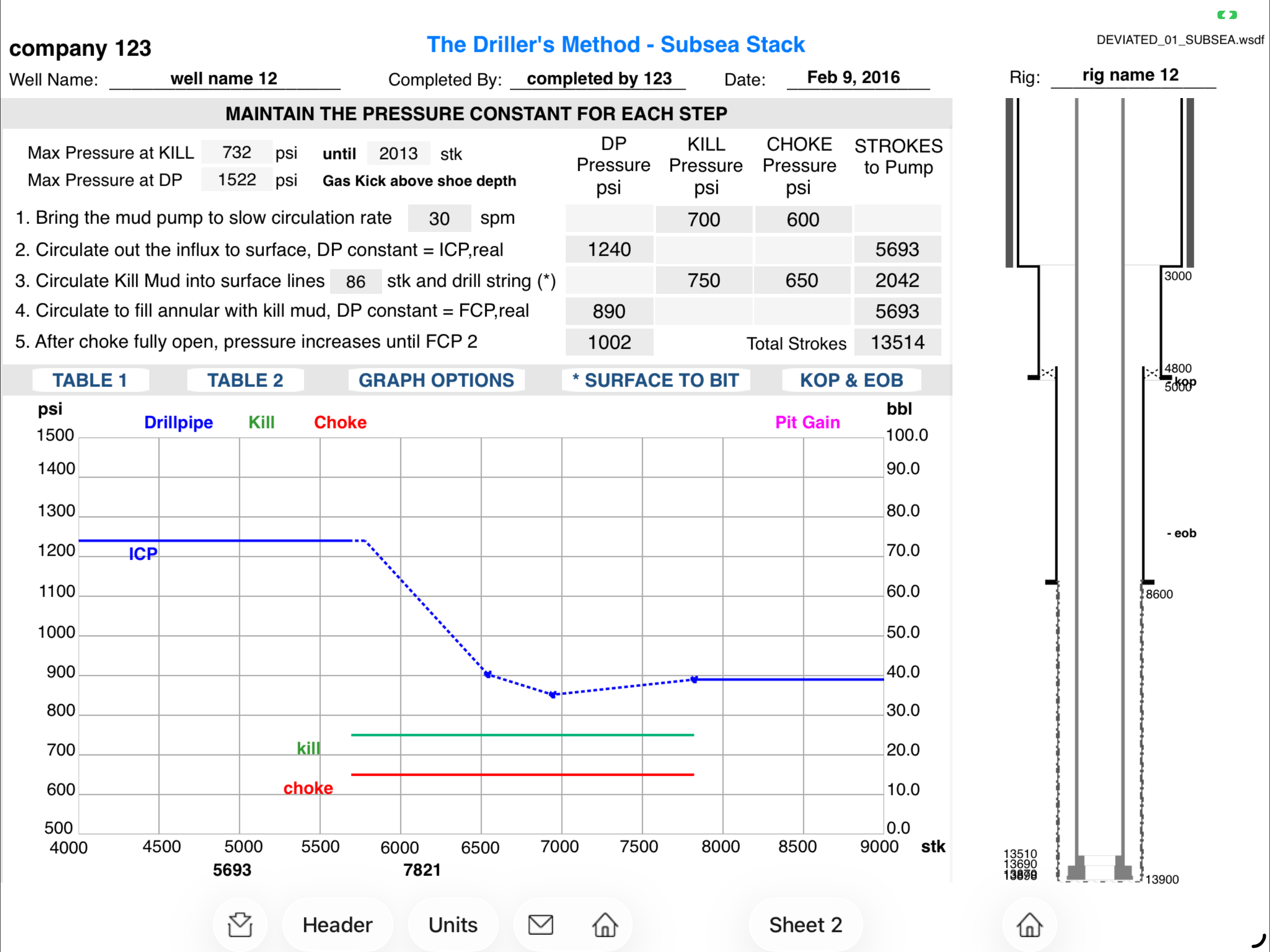Edit the Well Name field
Viewport: 1270px width, 952px height.
click(225, 79)
